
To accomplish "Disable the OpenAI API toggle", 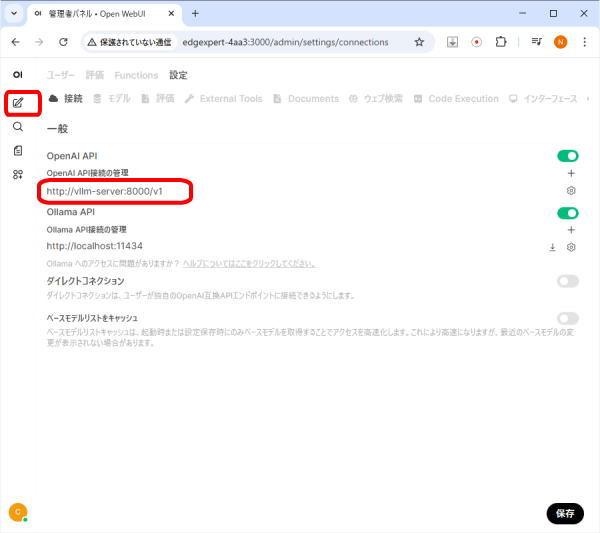I will [x=567, y=156].
